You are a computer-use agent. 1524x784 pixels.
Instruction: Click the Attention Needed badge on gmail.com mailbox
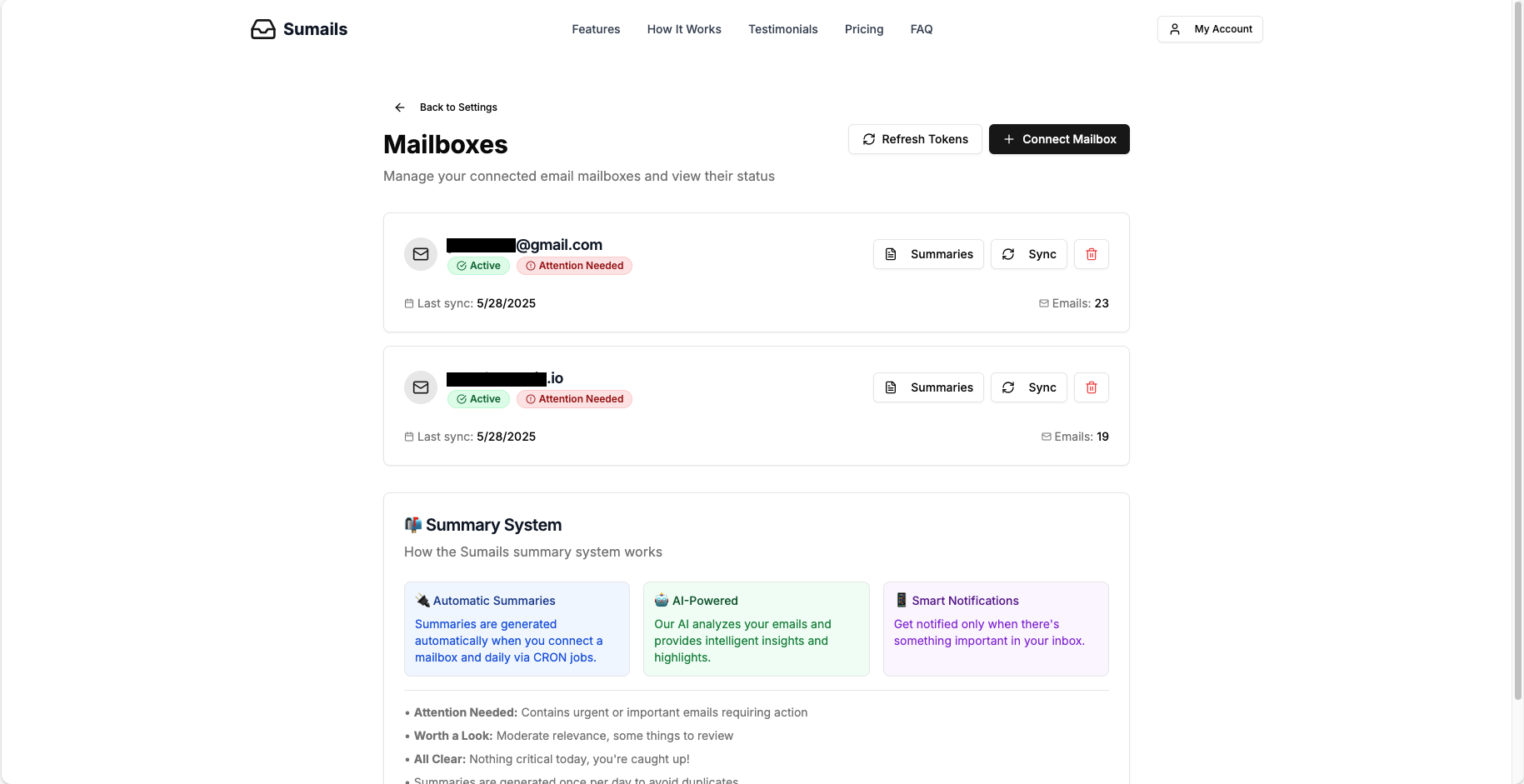point(574,266)
